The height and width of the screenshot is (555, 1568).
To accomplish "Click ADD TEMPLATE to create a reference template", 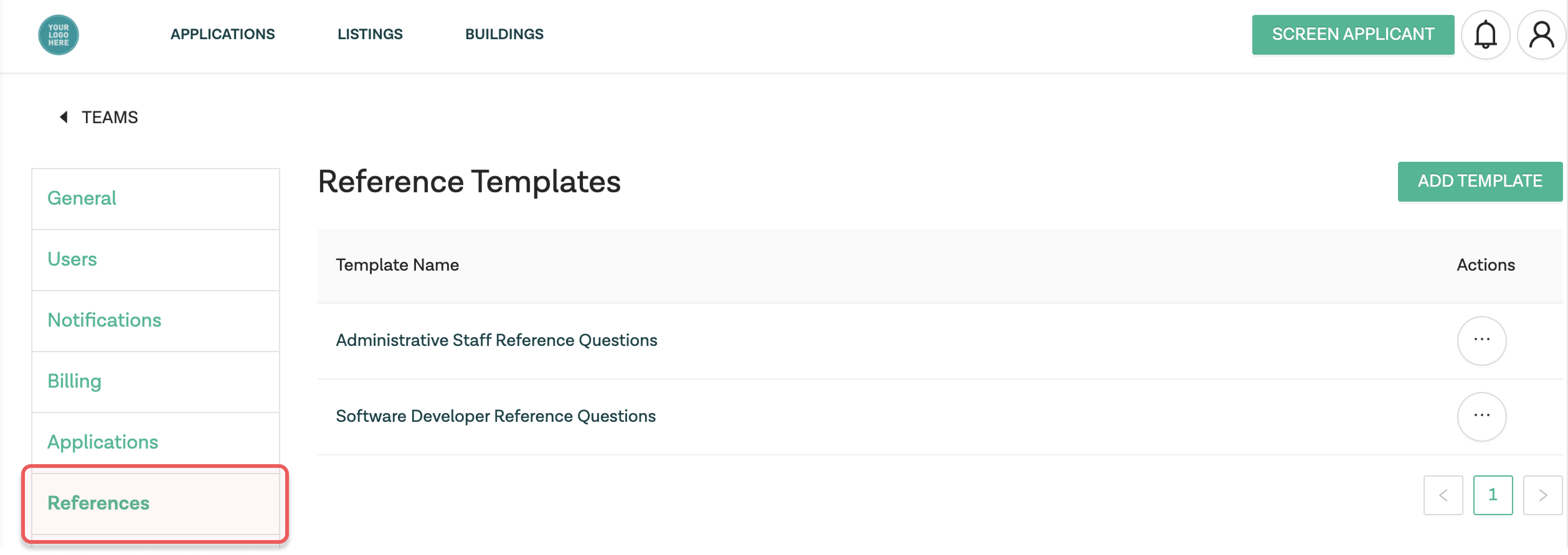I will coord(1480,180).
